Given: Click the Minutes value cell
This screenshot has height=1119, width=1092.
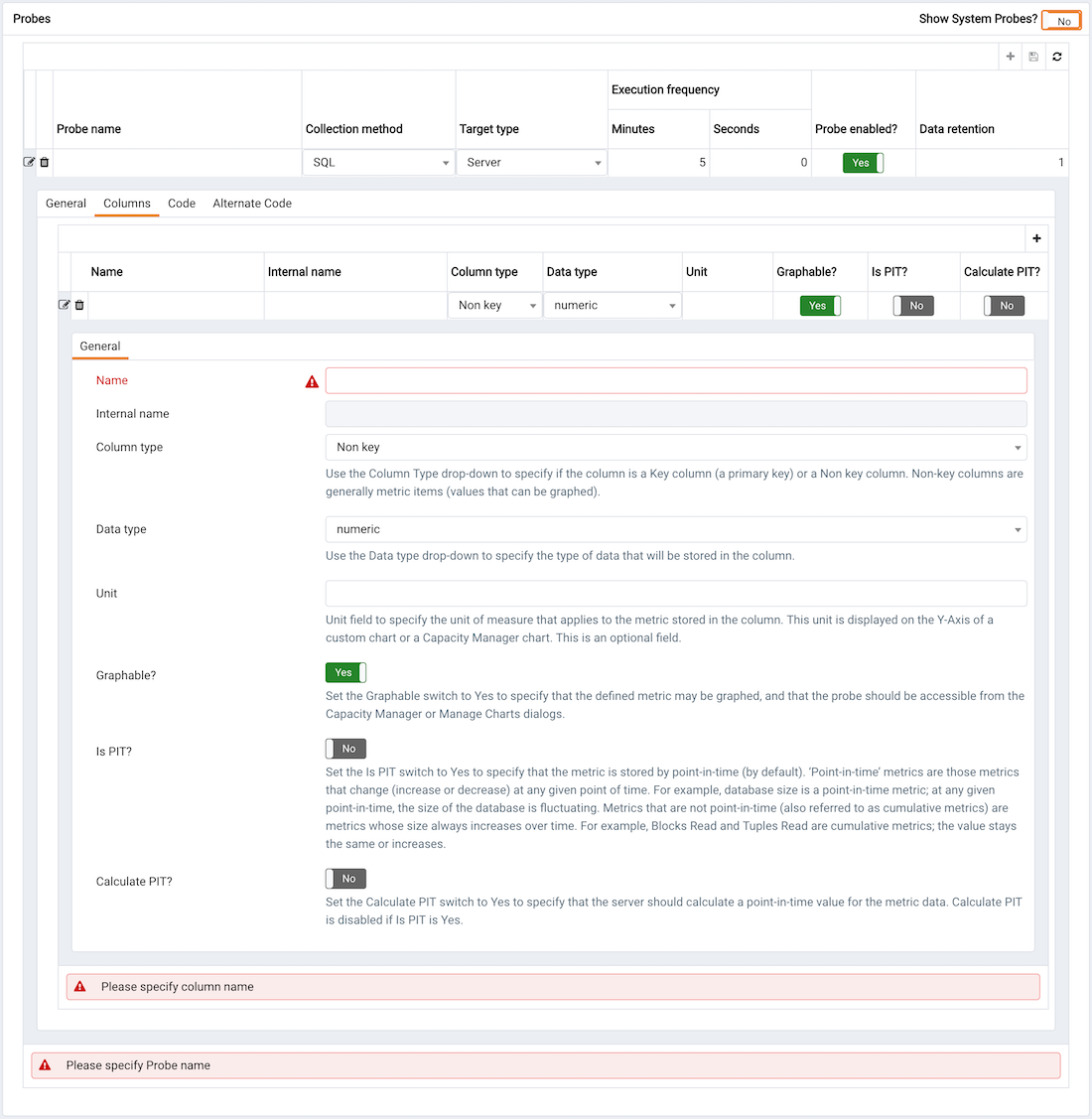Looking at the screenshot, I should click(658, 163).
